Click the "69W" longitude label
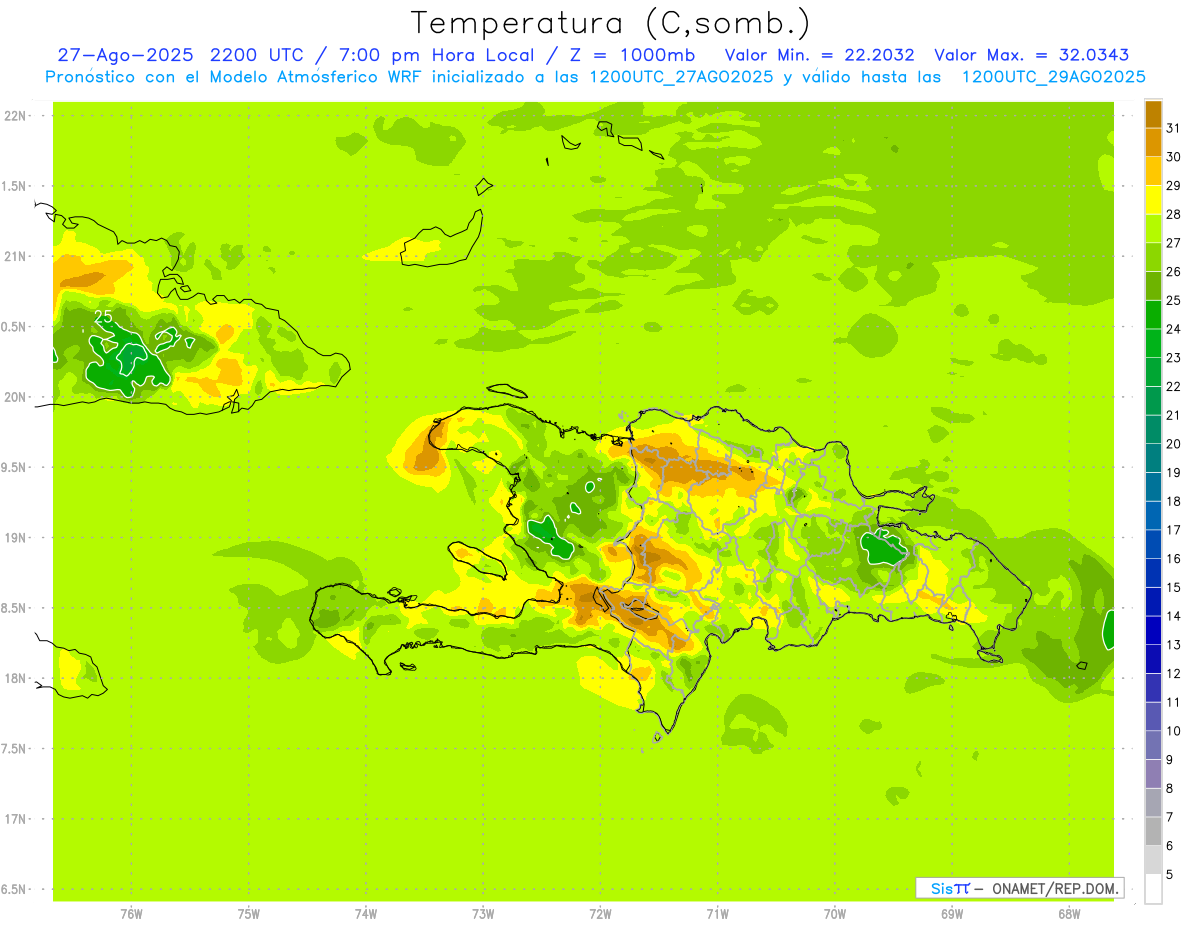1200x927 pixels. [952, 913]
